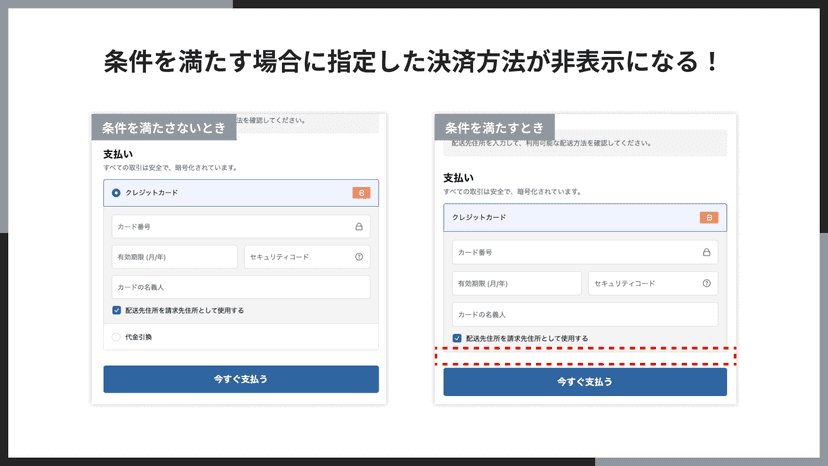Click lock icon in right カード番号 field

tap(707, 253)
